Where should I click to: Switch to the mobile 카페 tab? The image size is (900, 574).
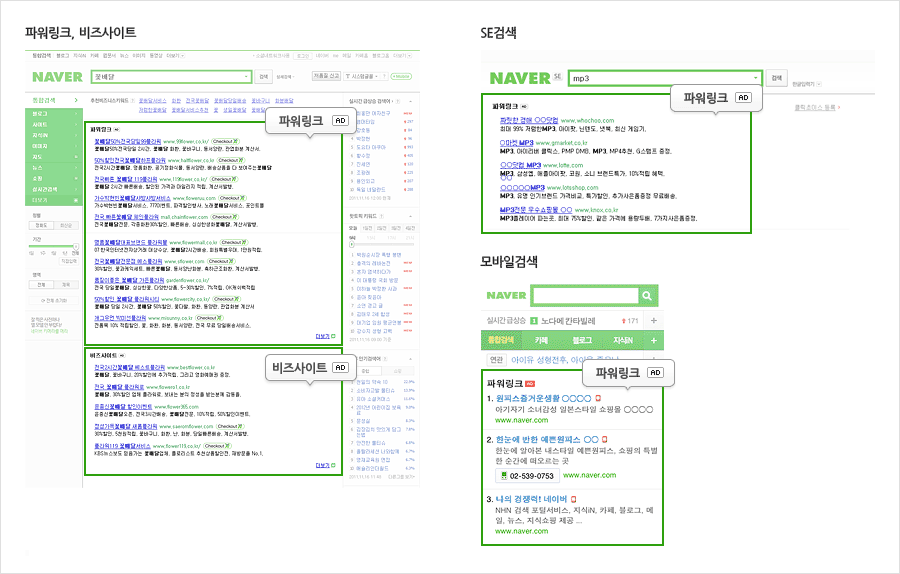541,340
